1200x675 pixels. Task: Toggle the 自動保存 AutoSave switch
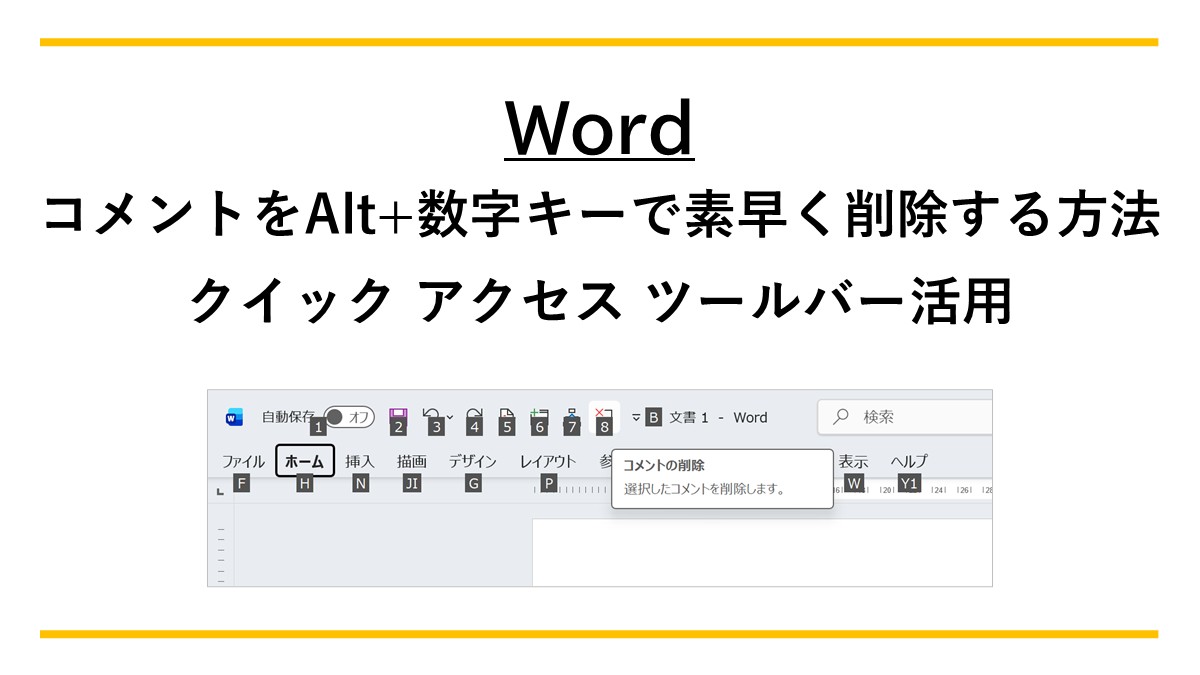coord(349,417)
